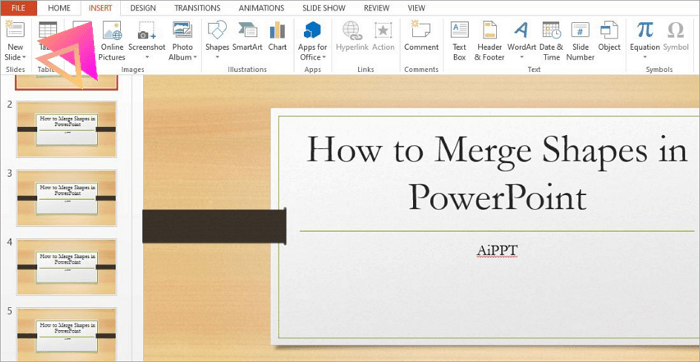Viewport: 700px width, 362px height.
Task: Switch to the HOME ribbon tab
Action: (x=59, y=8)
